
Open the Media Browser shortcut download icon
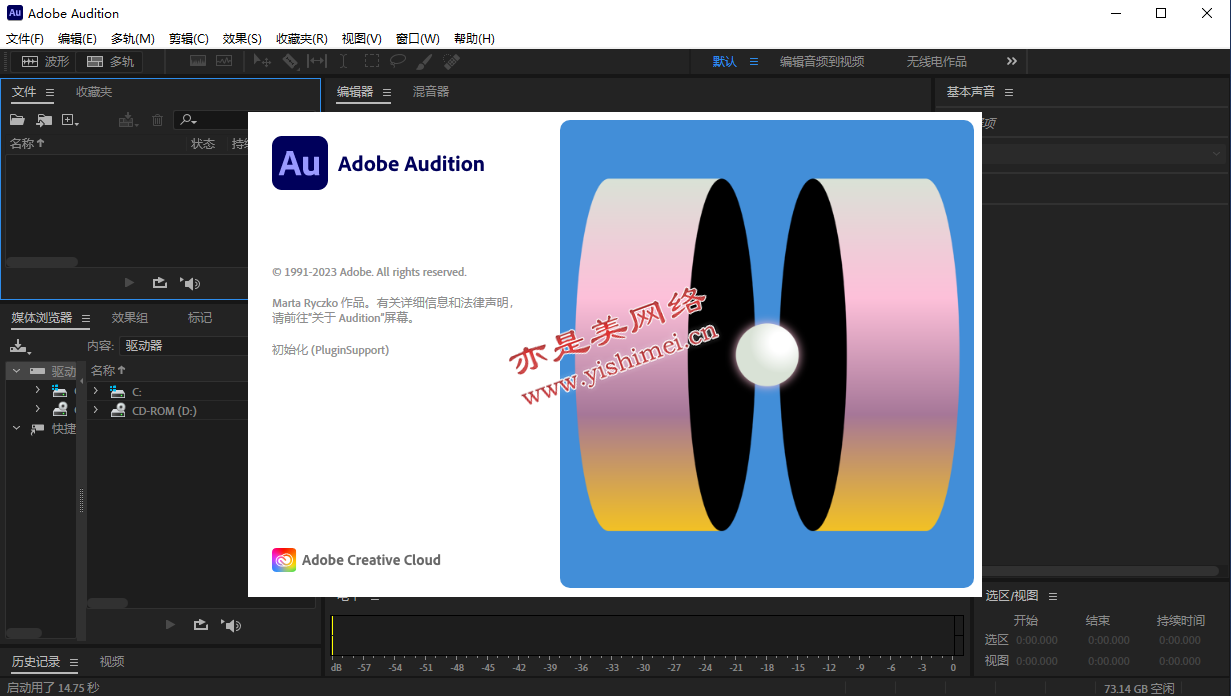click(x=20, y=346)
